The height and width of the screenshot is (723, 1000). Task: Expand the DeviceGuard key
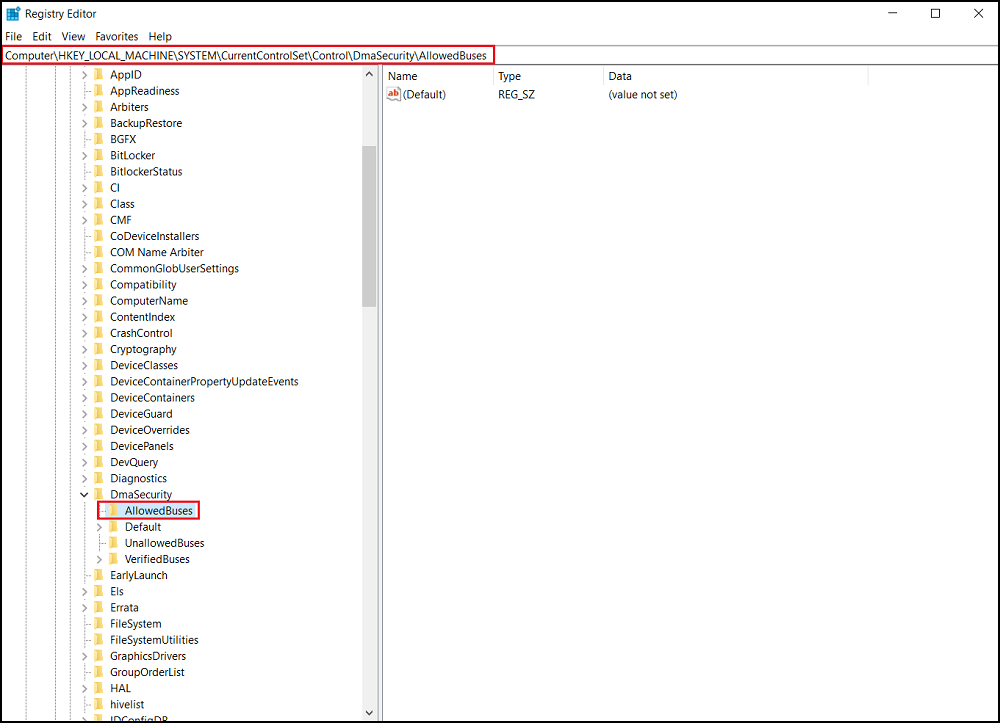tap(84, 413)
